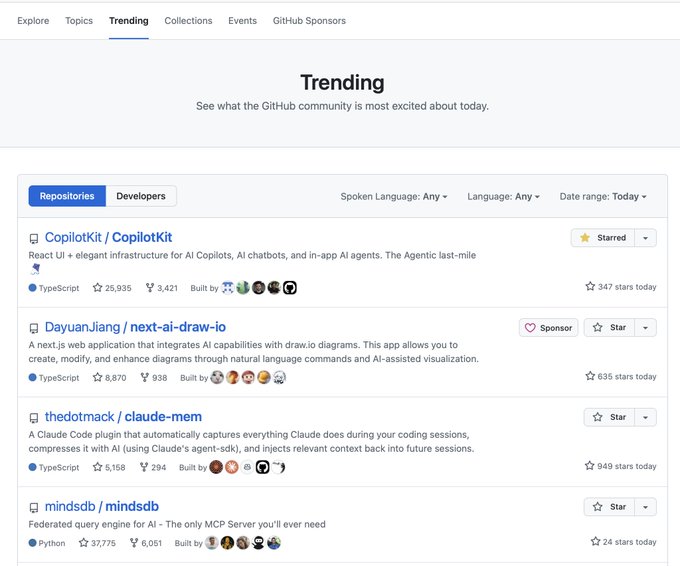Image resolution: width=680 pixels, height=566 pixels.
Task: Open first contributor avatar of mindsdb
Action: tap(212, 543)
